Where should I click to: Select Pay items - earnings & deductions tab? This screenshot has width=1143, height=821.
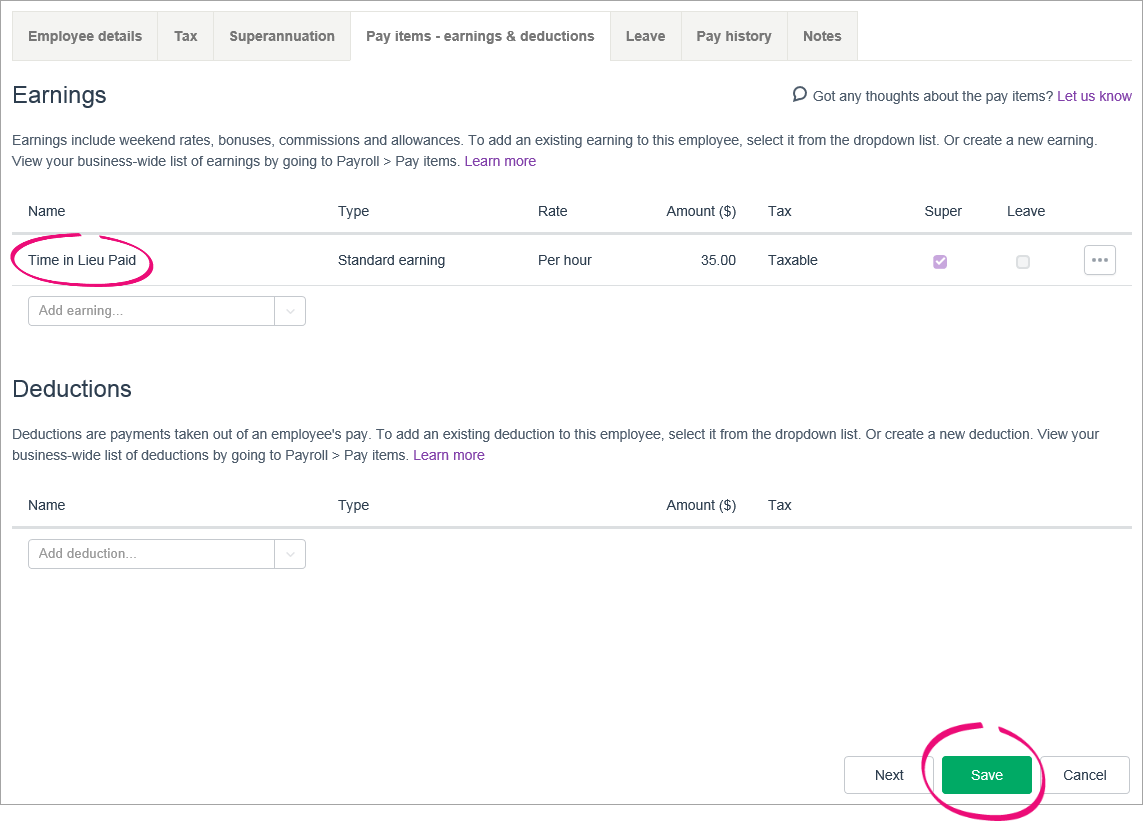click(480, 36)
